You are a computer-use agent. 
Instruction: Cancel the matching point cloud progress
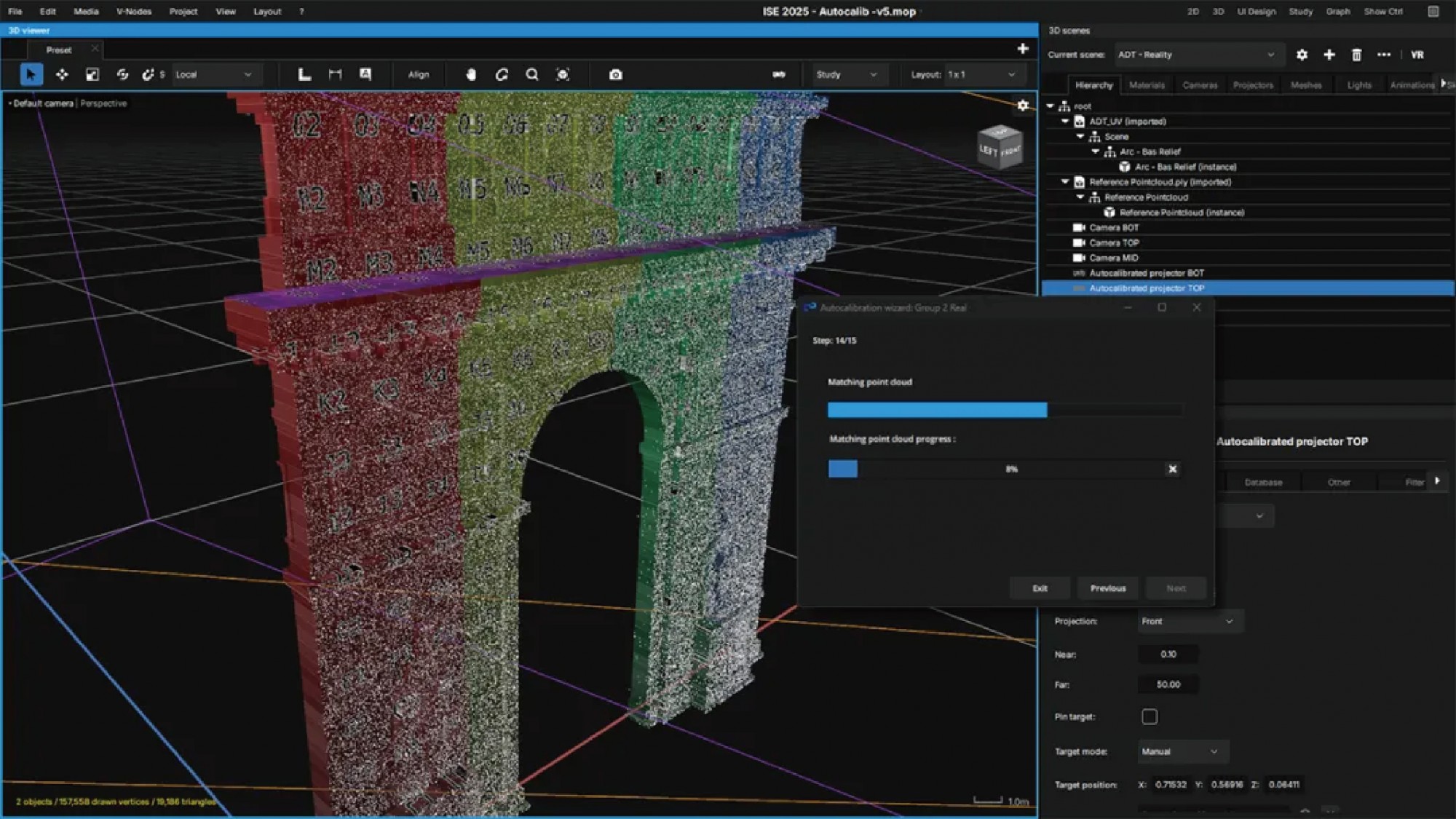point(1172,469)
